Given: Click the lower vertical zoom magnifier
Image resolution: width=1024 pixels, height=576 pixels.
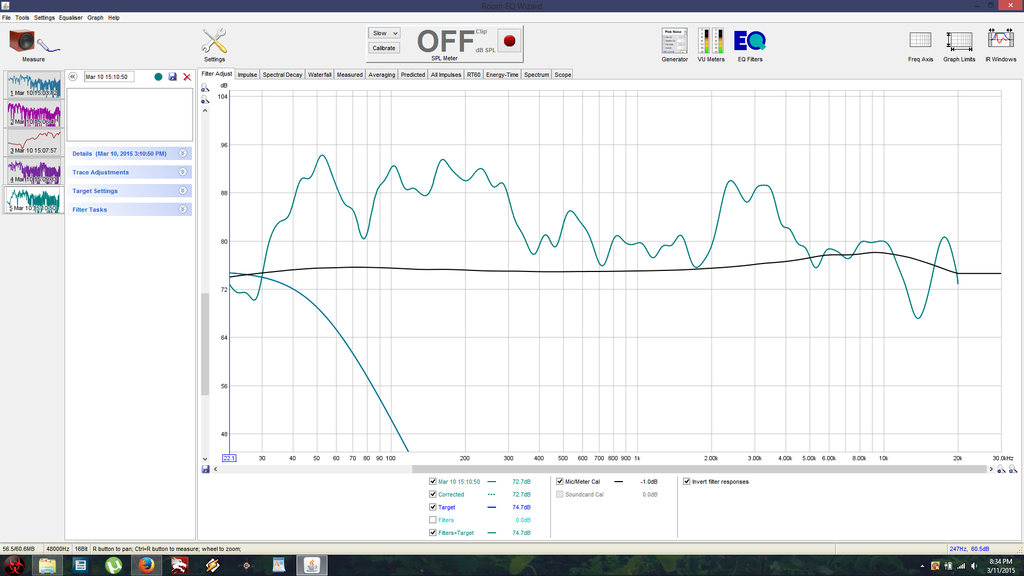Looking at the screenshot, I should 205,99.
